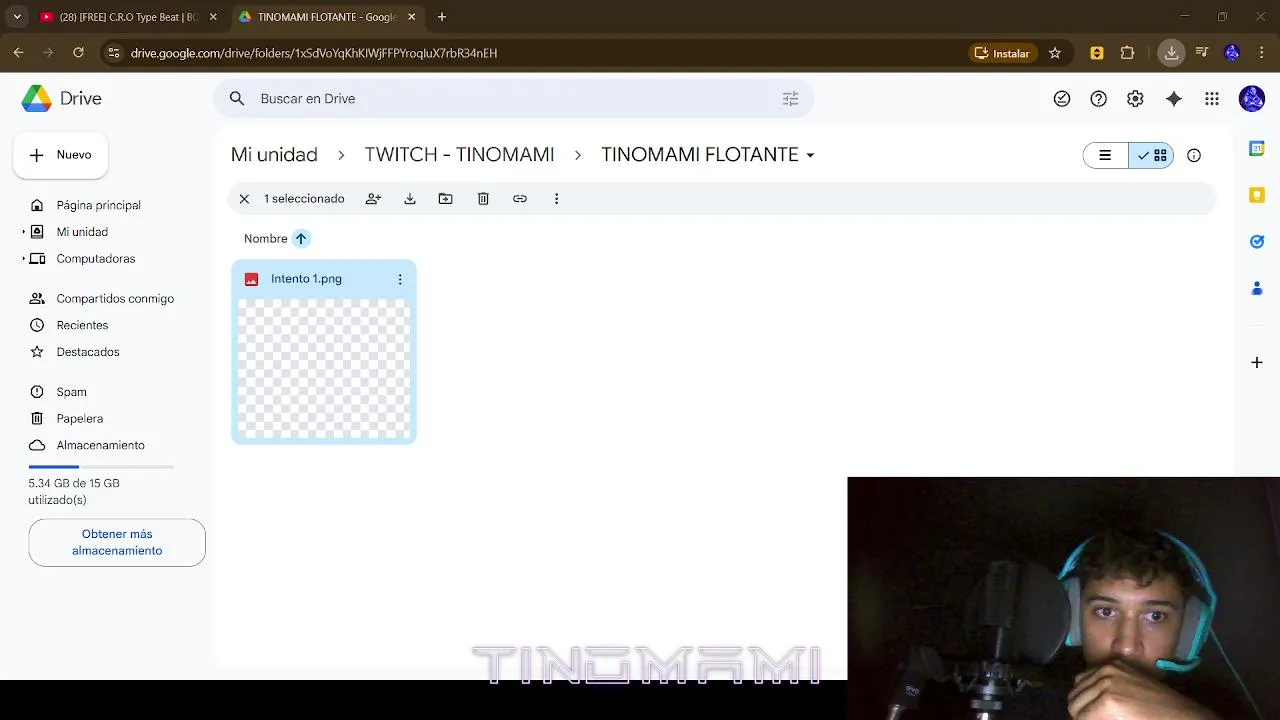Focus the Buscar en Drive search field
This screenshot has width=1280, height=720.
[513, 99]
